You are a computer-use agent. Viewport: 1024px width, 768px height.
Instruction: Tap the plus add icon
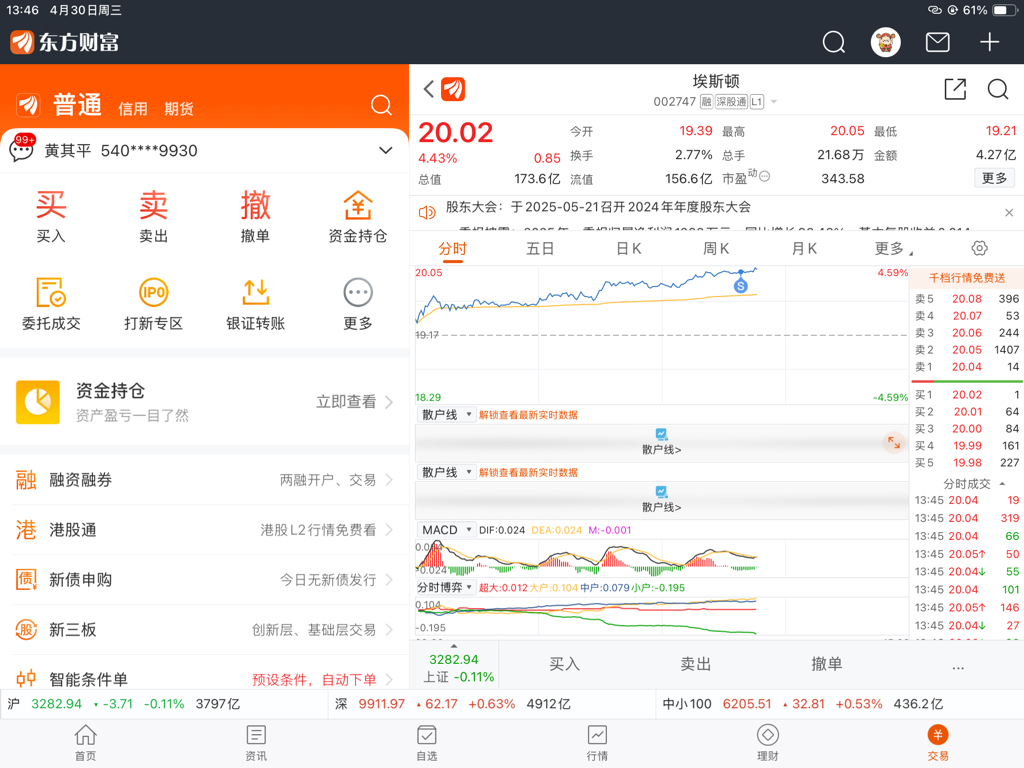coord(989,42)
